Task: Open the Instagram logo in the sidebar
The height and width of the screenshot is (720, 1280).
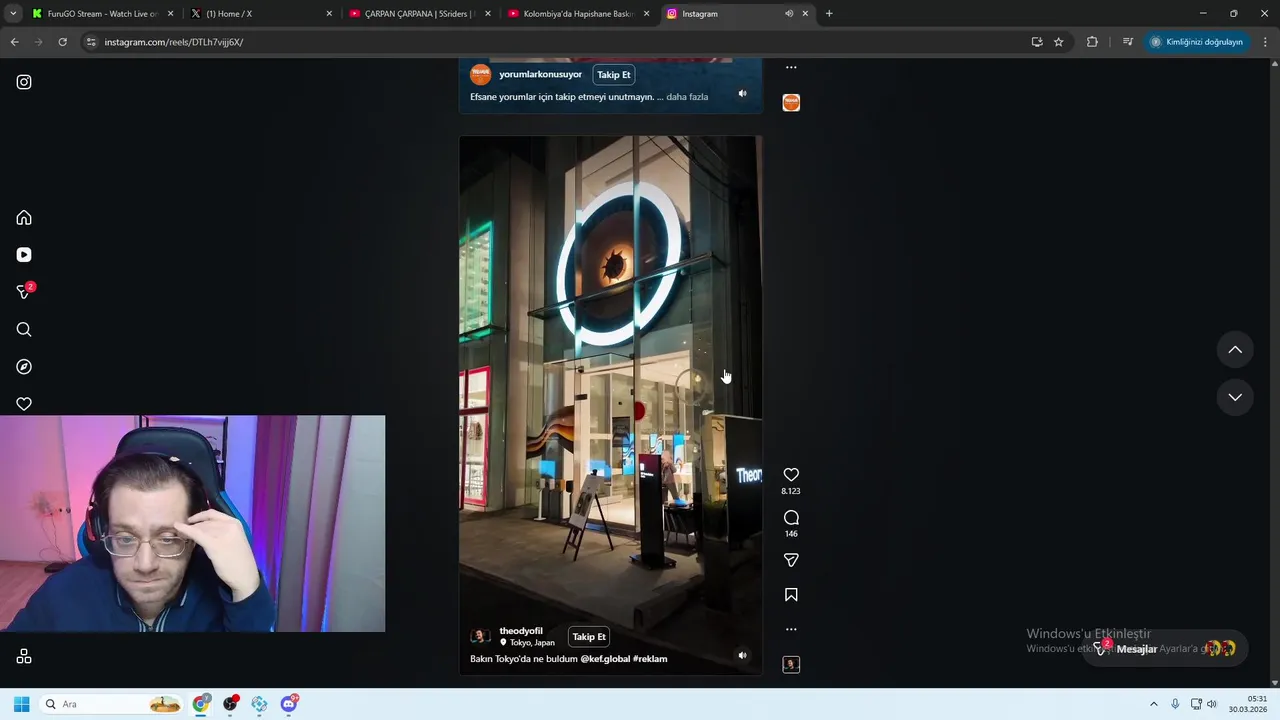Action: [24, 82]
